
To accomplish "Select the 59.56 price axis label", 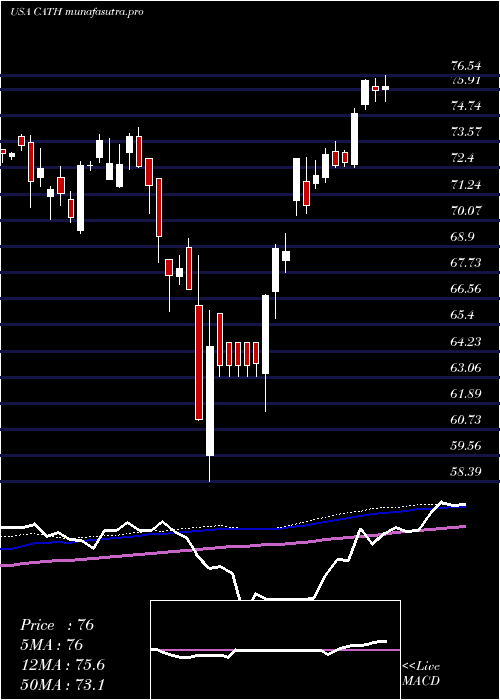I will pyautogui.click(x=466, y=446).
